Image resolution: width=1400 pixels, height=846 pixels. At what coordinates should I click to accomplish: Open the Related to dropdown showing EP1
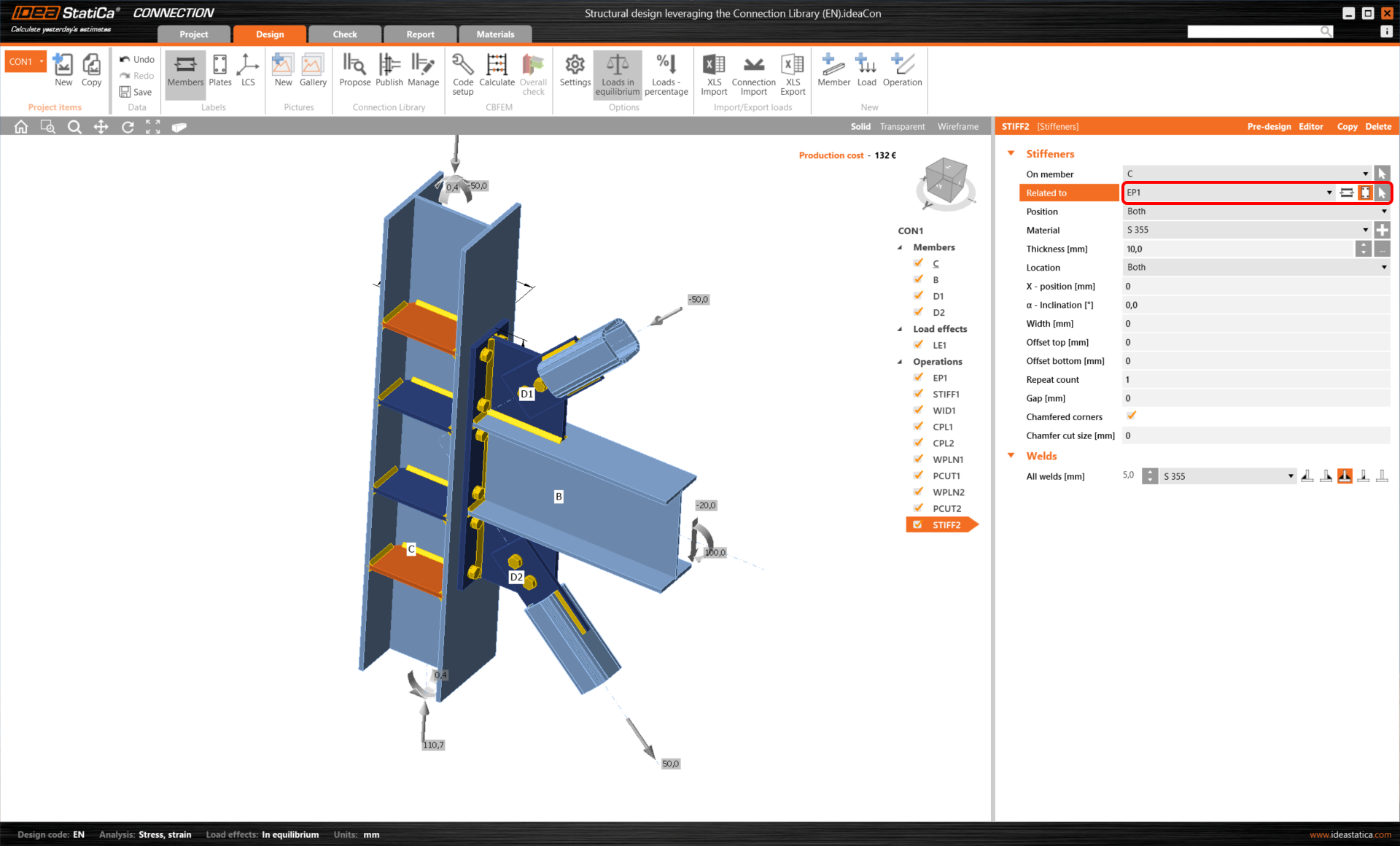[1329, 193]
